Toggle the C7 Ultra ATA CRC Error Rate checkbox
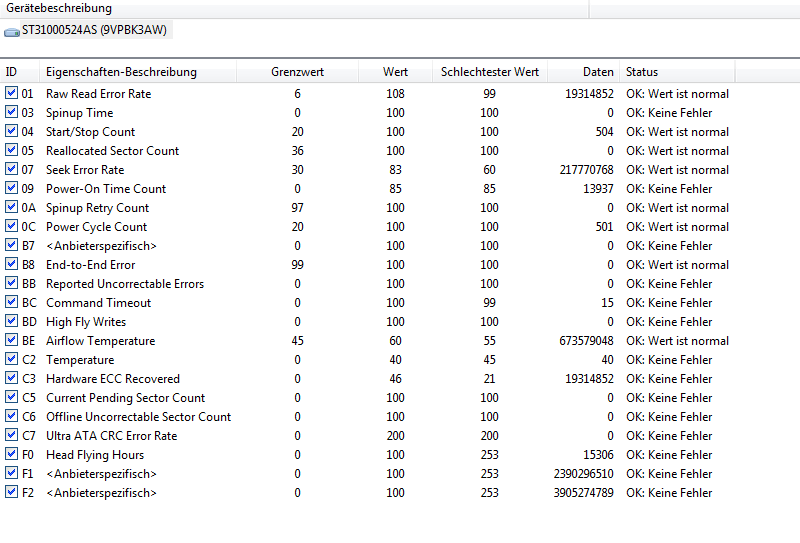Viewport: 800px width, 543px height. [11, 435]
